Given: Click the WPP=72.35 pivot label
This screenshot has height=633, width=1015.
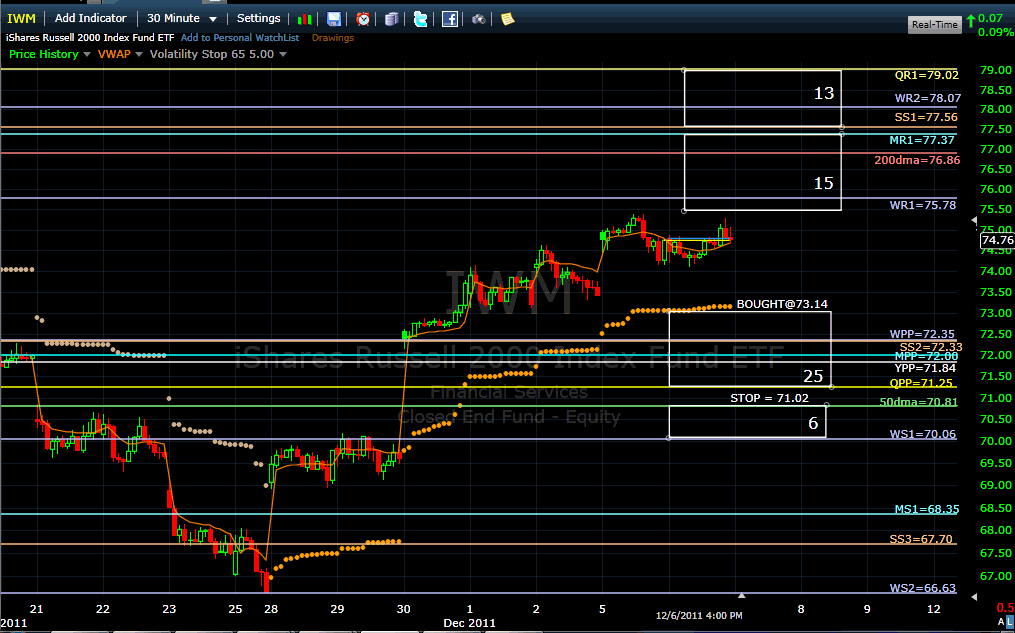Looking at the screenshot, I should point(922,334).
